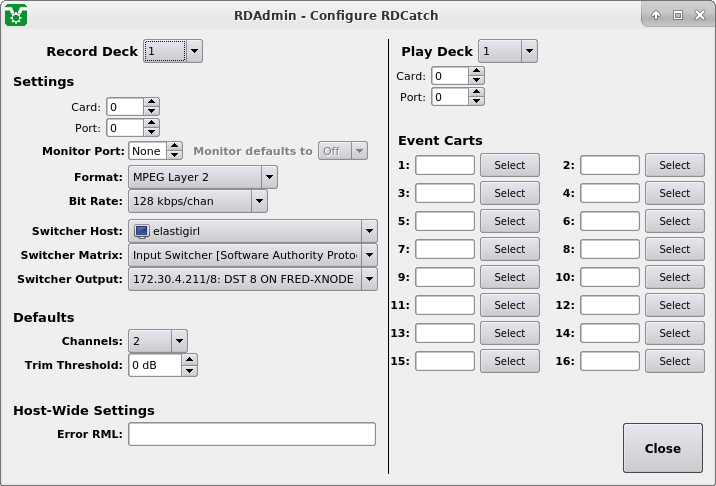Click the Close button
Image resolution: width=716 pixels, height=486 pixels.
pyautogui.click(x=662, y=448)
